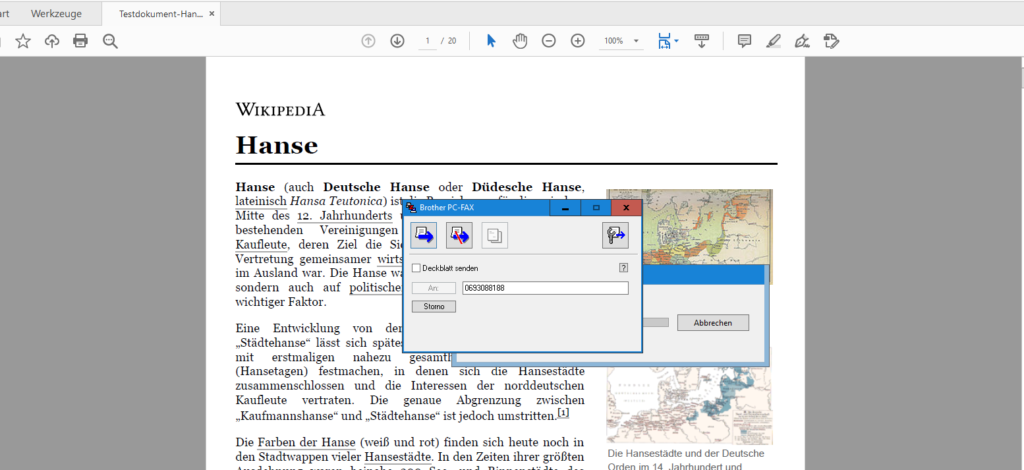
Task: Select the arrow selection tool
Action: (x=491, y=41)
